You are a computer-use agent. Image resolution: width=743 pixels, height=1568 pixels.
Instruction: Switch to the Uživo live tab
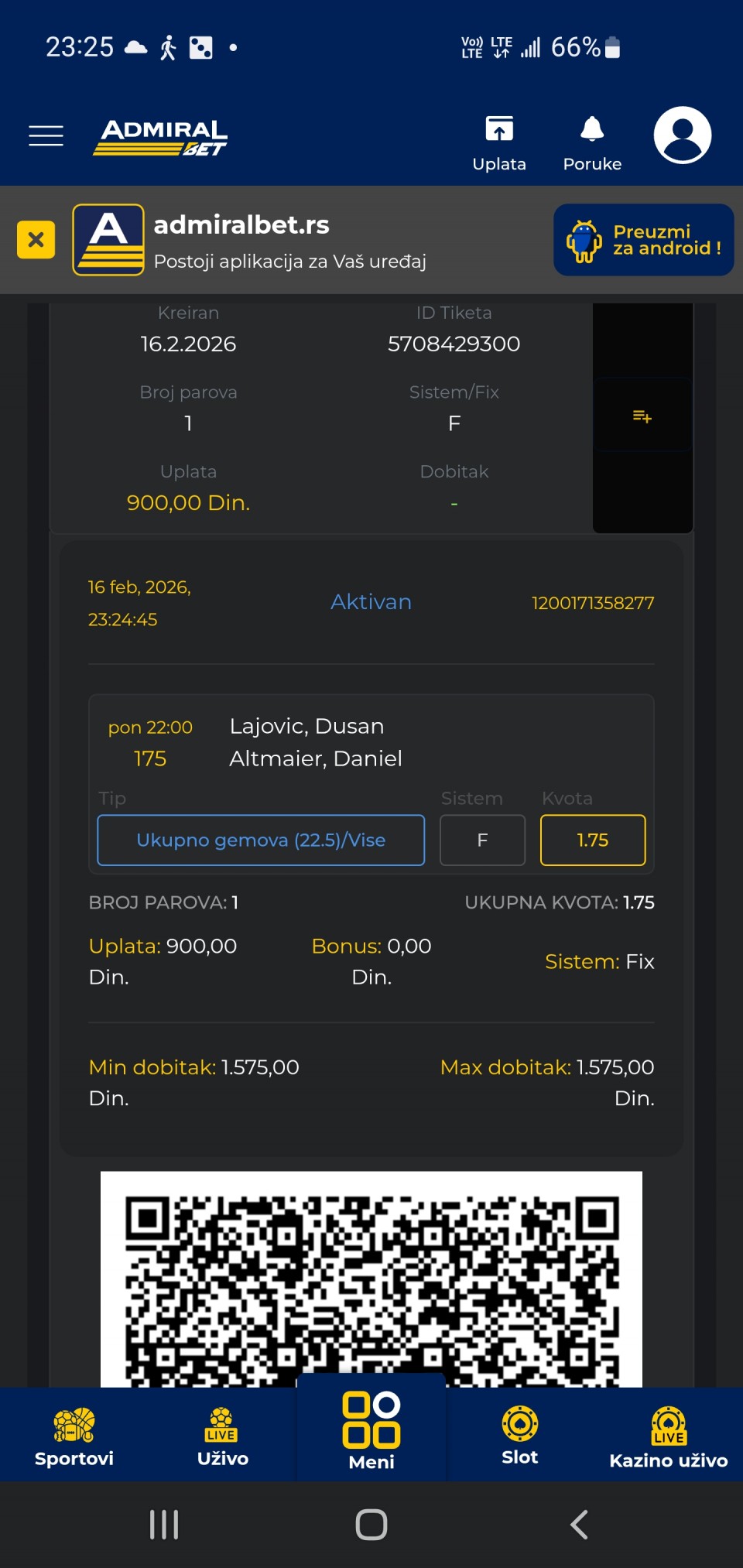tap(222, 1436)
